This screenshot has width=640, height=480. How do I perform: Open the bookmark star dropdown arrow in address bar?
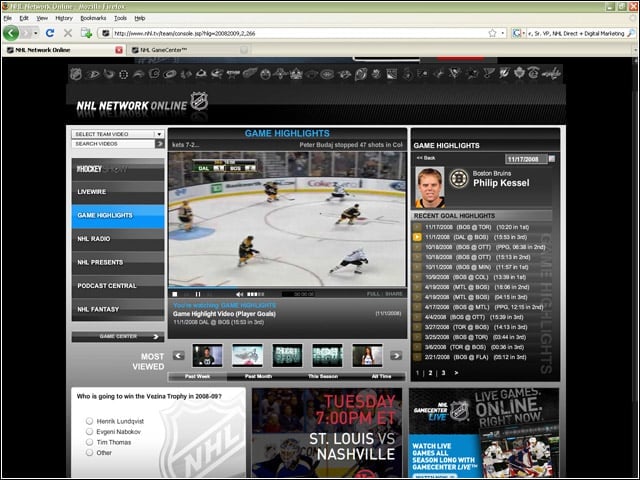click(x=502, y=33)
